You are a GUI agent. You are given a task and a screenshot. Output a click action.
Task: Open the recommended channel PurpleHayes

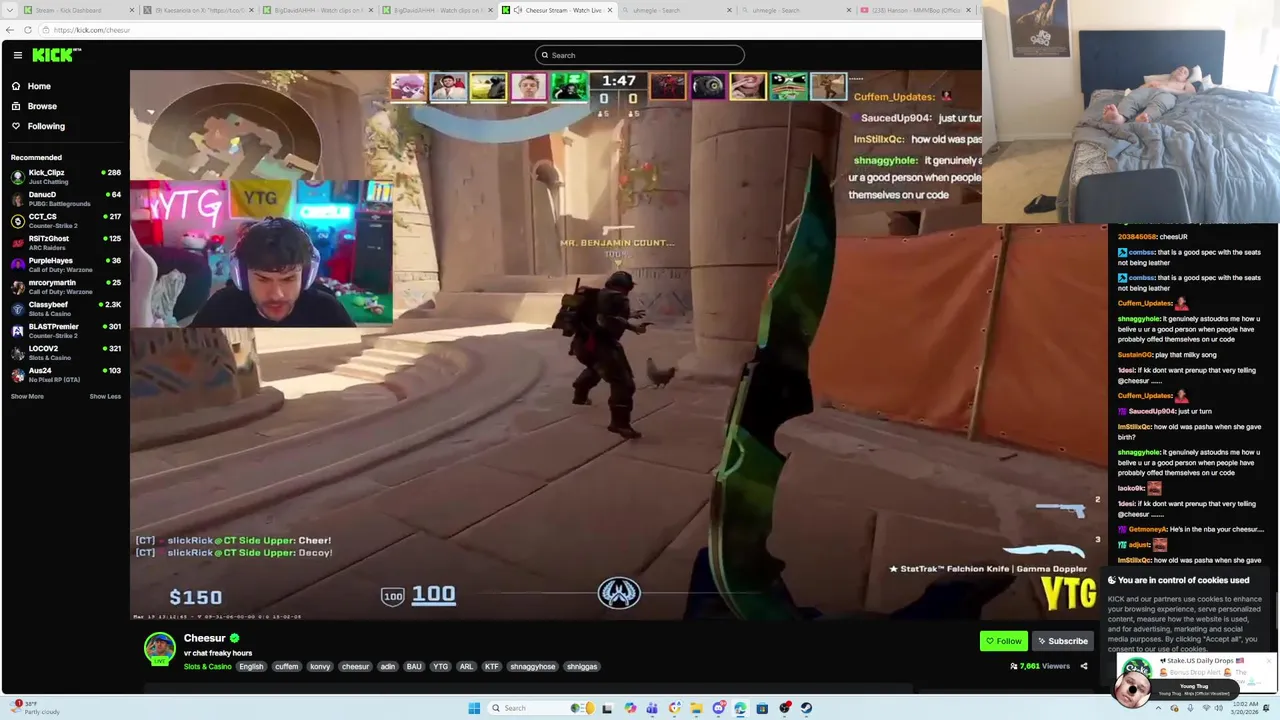point(64,265)
